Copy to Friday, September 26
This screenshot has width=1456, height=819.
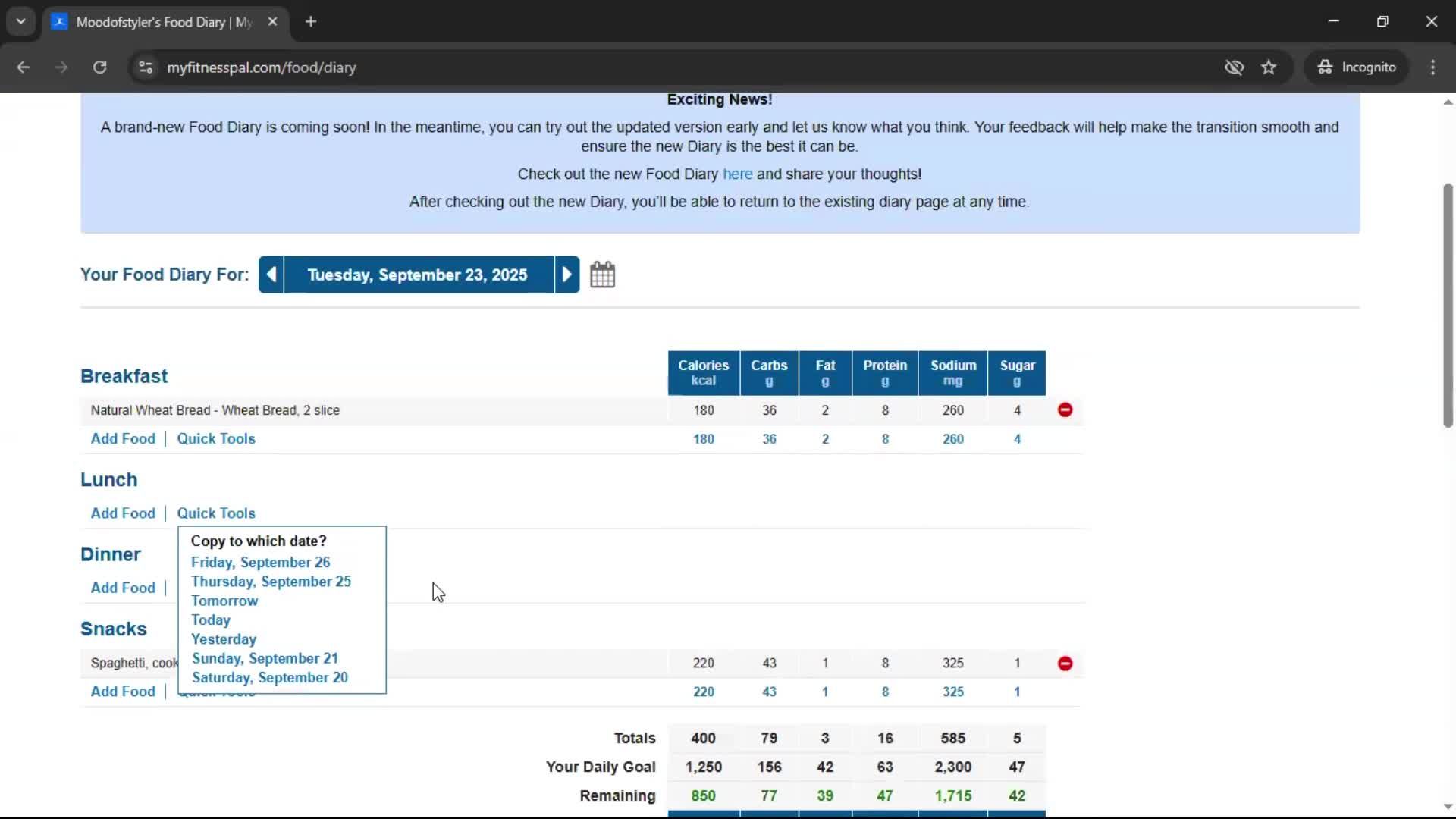[x=260, y=563]
